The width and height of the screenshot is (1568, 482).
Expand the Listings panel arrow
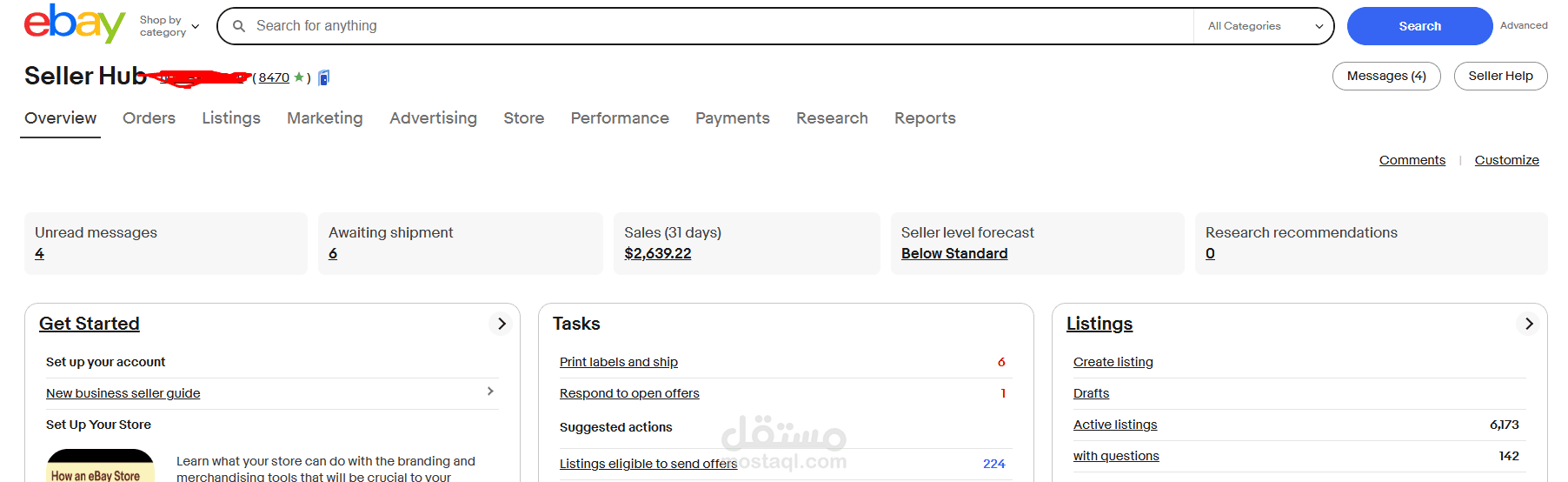[1528, 324]
